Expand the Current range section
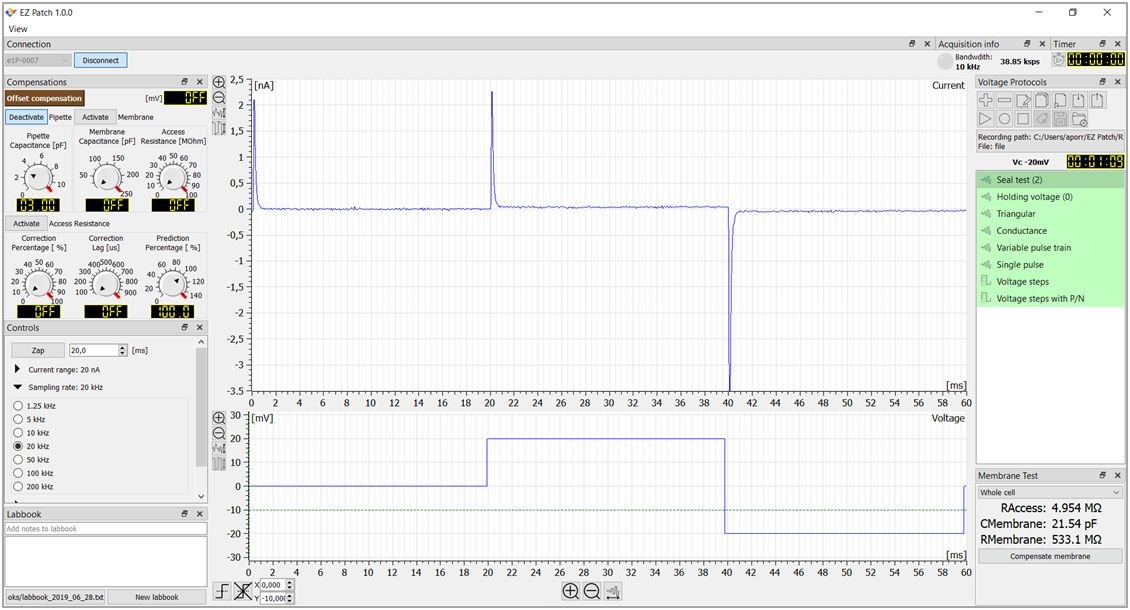This screenshot has height=610, width=1130. (x=17, y=370)
